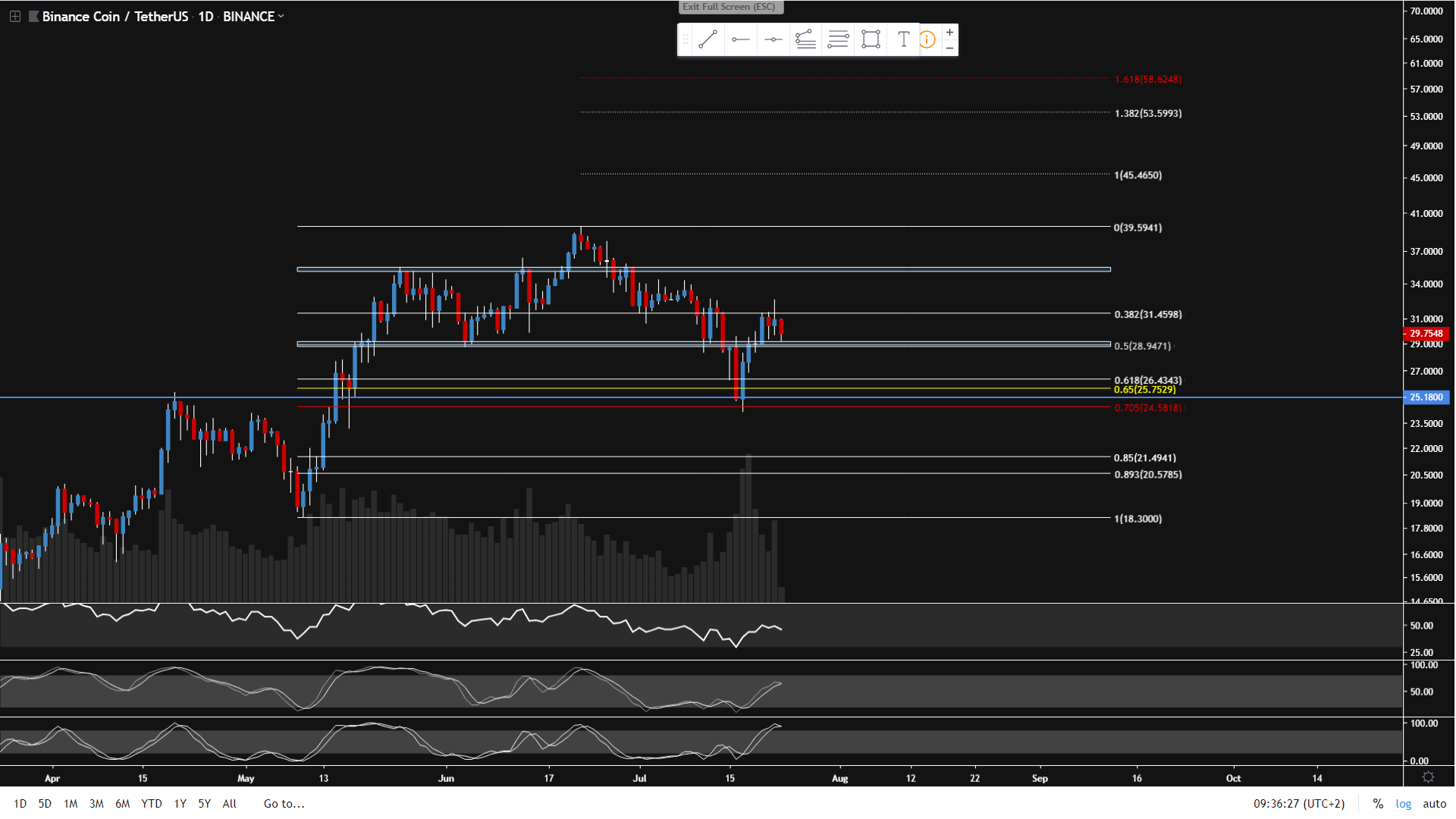This screenshot has width=1456, height=819.
Task: Switch to the YTD date range
Action: pos(152,804)
